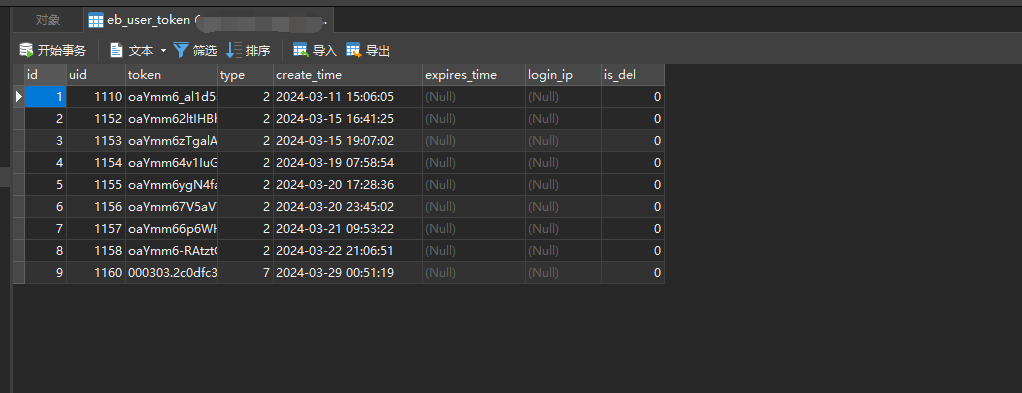The height and width of the screenshot is (393, 1022).
Task: Click the Sort (排序) icon
Action: 234,50
